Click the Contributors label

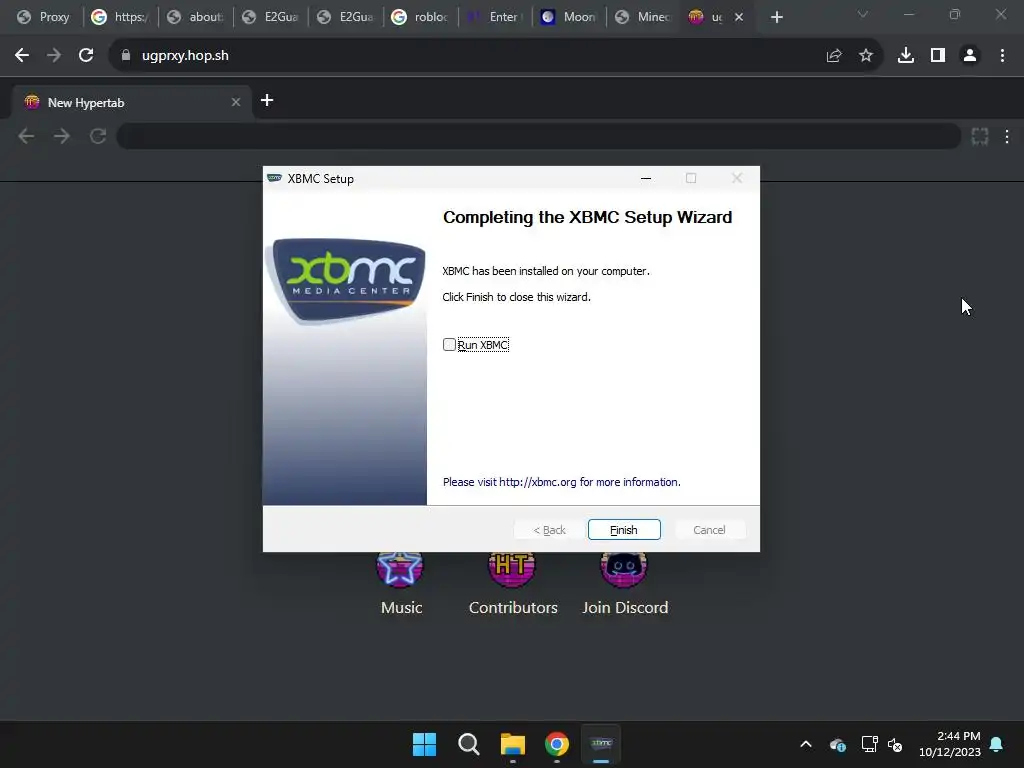pyautogui.click(x=513, y=607)
